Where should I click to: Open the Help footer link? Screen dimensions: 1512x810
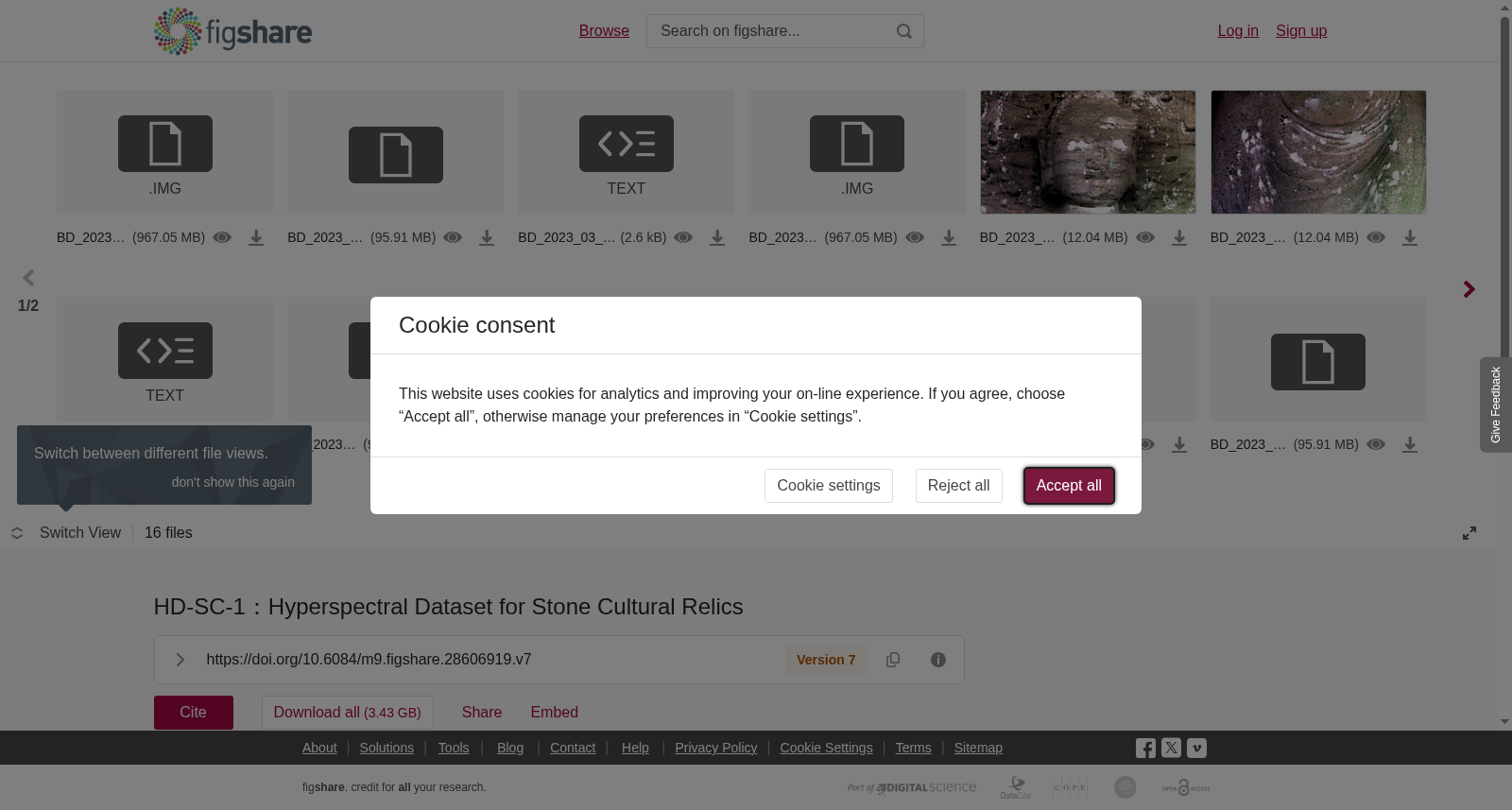[x=635, y=748]
